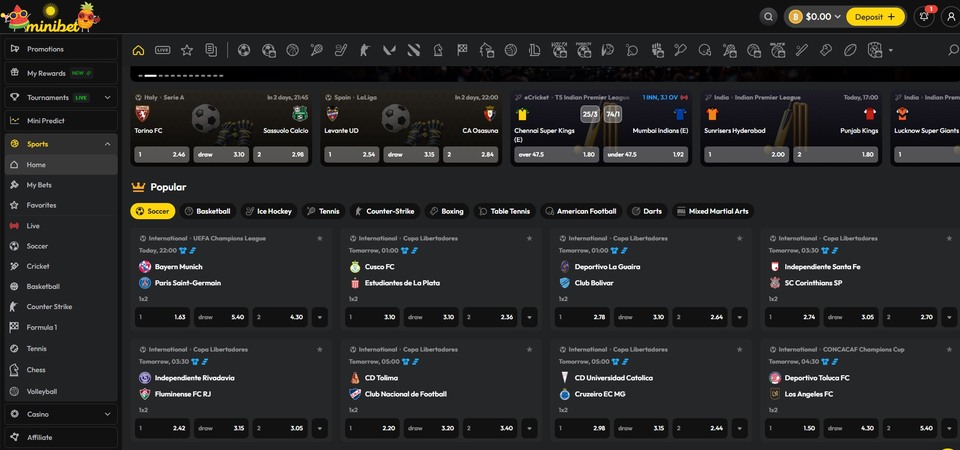Screen dimensions: 960x450
Task: Select the MMA fist icon in toolbar
Action: [x=656, y=50]
